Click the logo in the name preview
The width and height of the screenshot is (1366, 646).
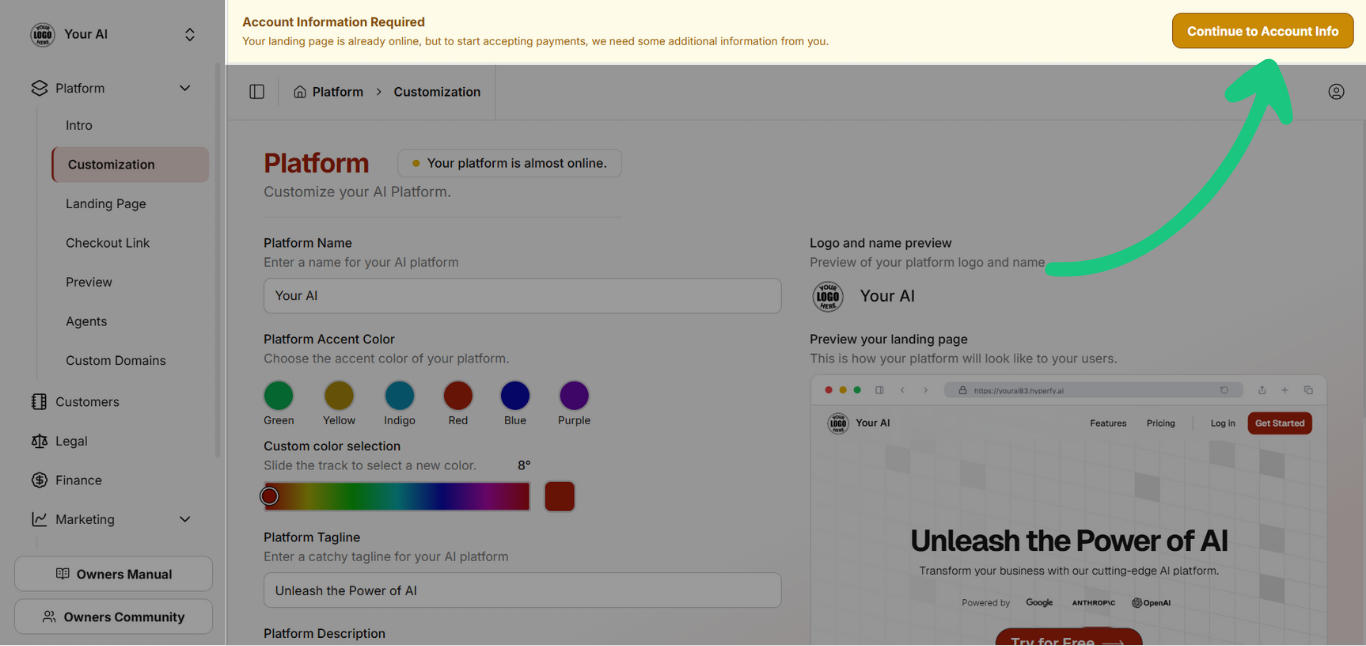point(828,296)
